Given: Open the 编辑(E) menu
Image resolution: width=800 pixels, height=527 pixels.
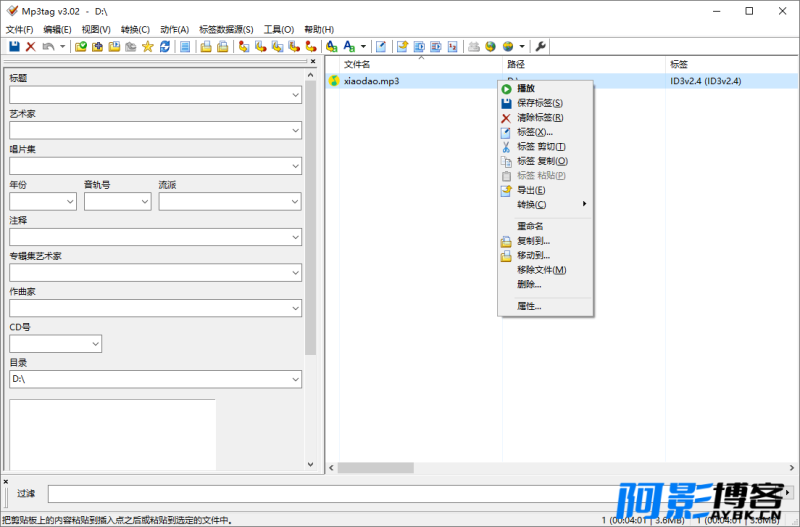Looking at the screenshot, I should coord(57,30).
